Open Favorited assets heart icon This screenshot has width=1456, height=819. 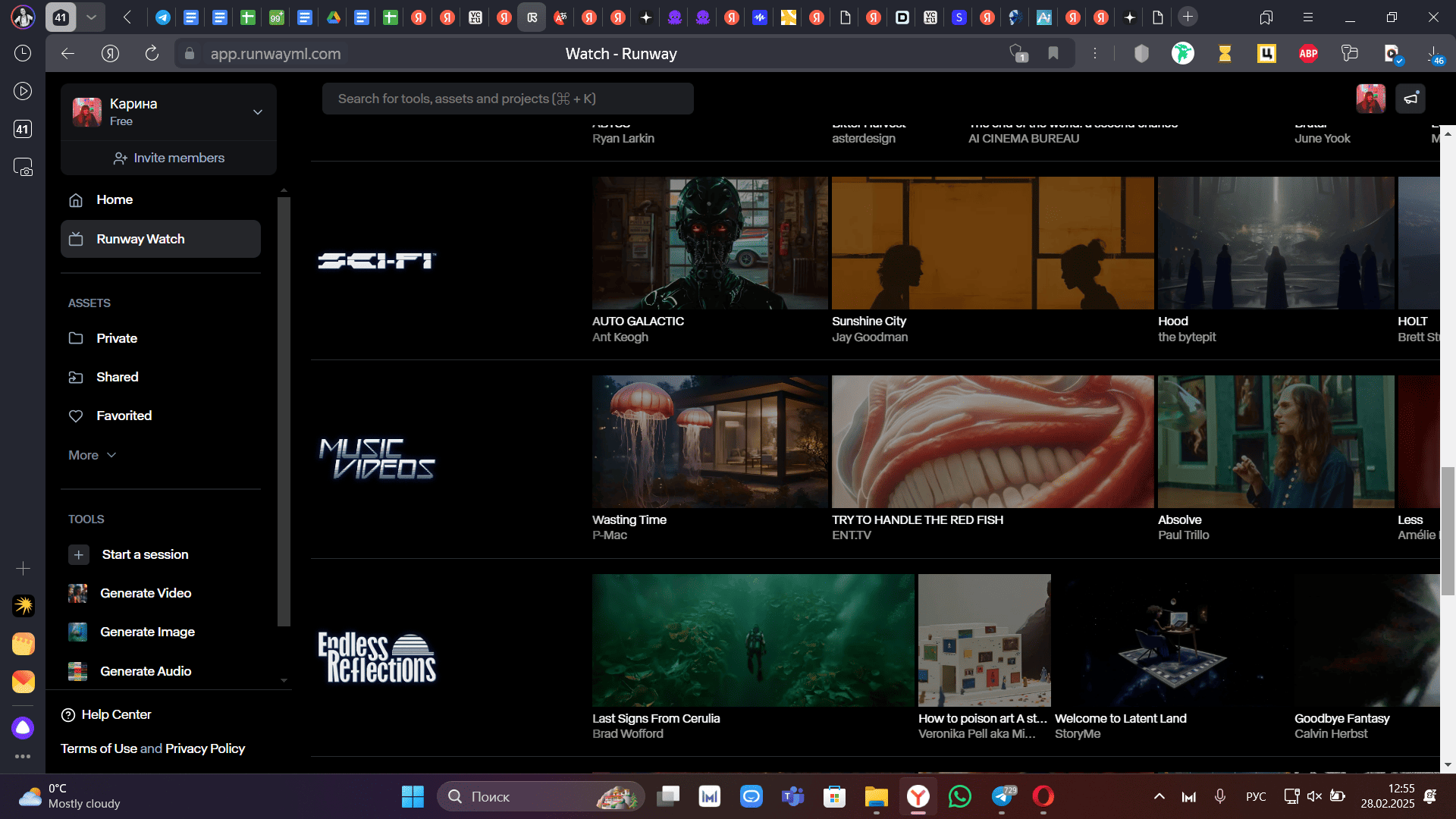click(76, 416)
